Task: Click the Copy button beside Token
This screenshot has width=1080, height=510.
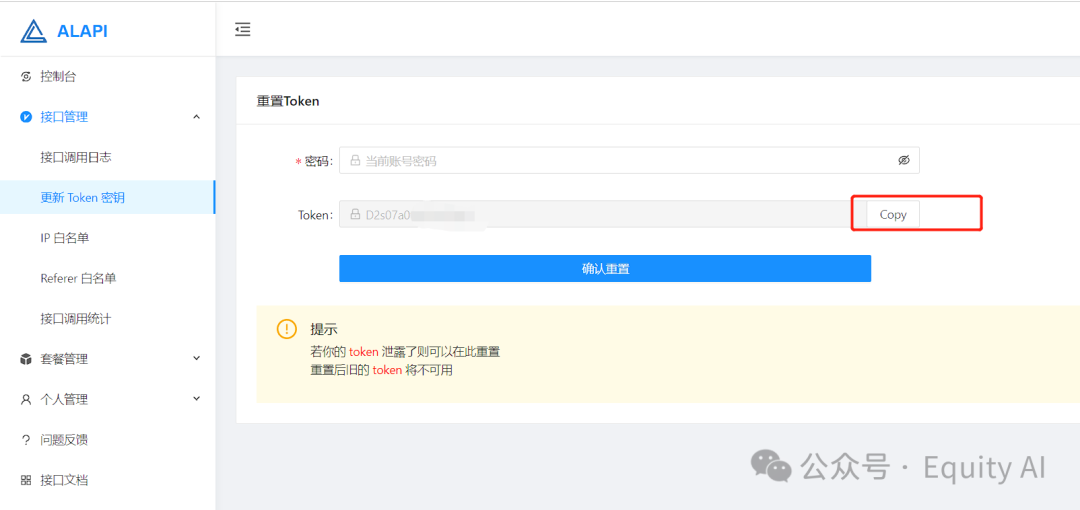Action: (893, 214)
